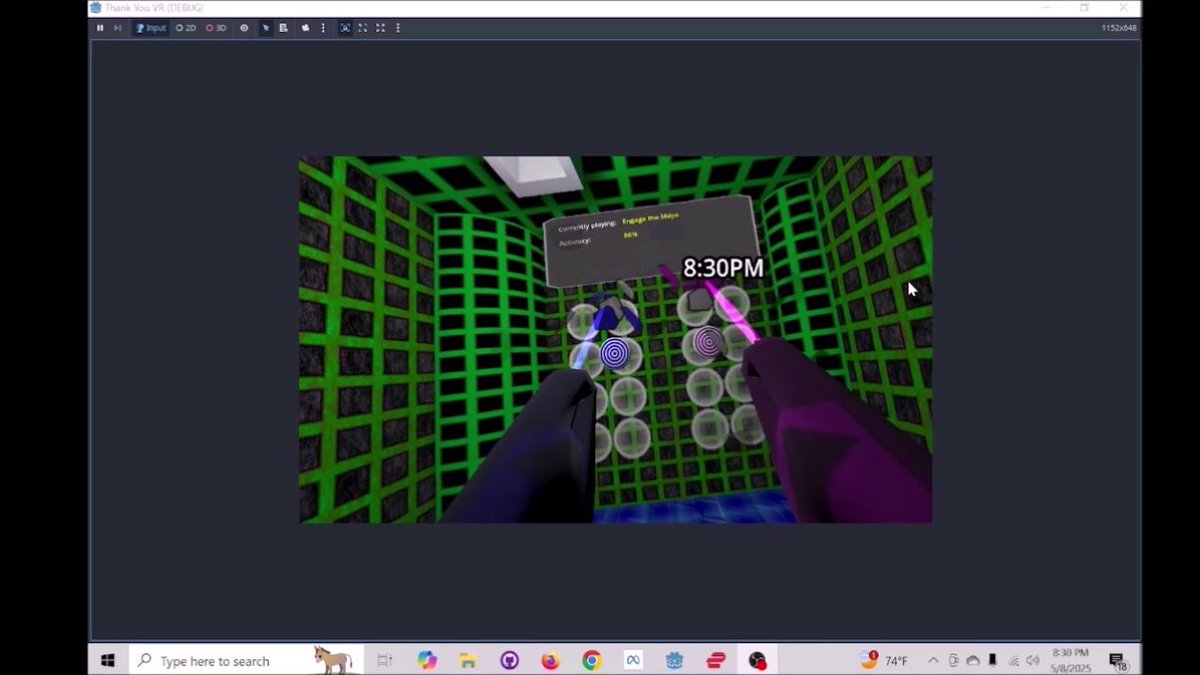Toggle the Input overlay panel
The width and height of the screenshot is (1200, 675).
150,28
